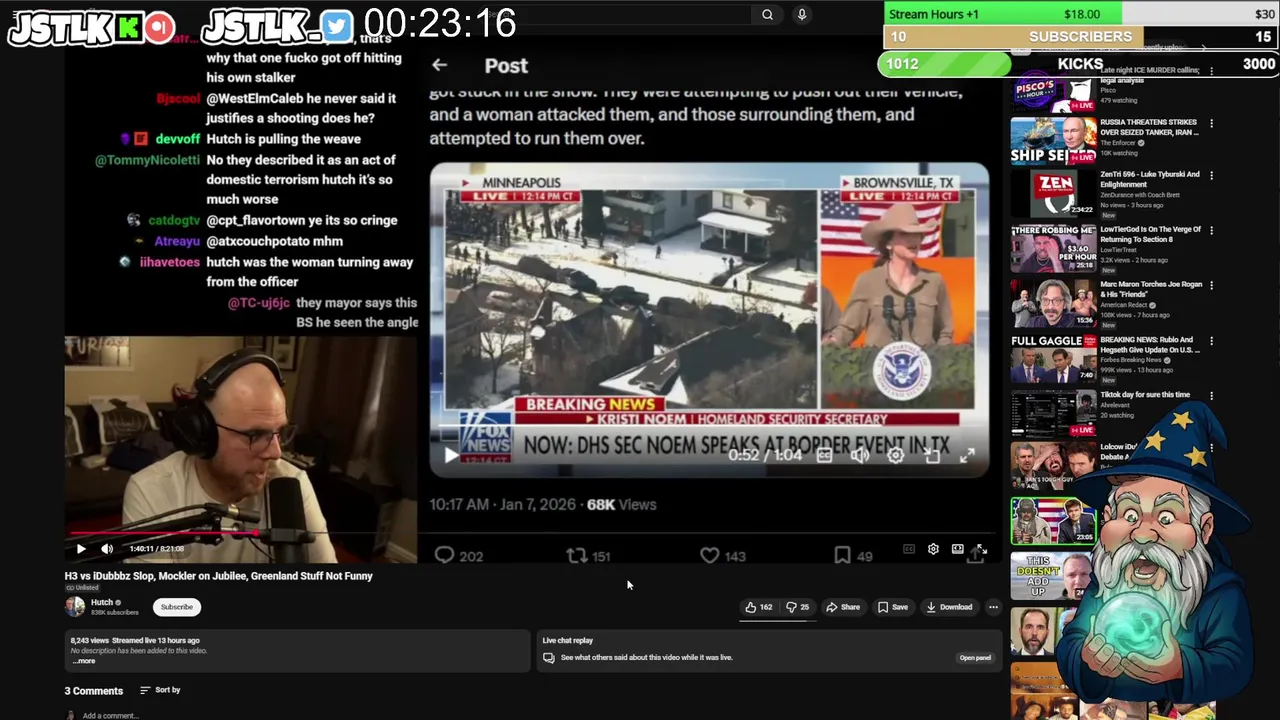
Task: Mute the tweet video volume icon
Action: [x=860, y=456]
